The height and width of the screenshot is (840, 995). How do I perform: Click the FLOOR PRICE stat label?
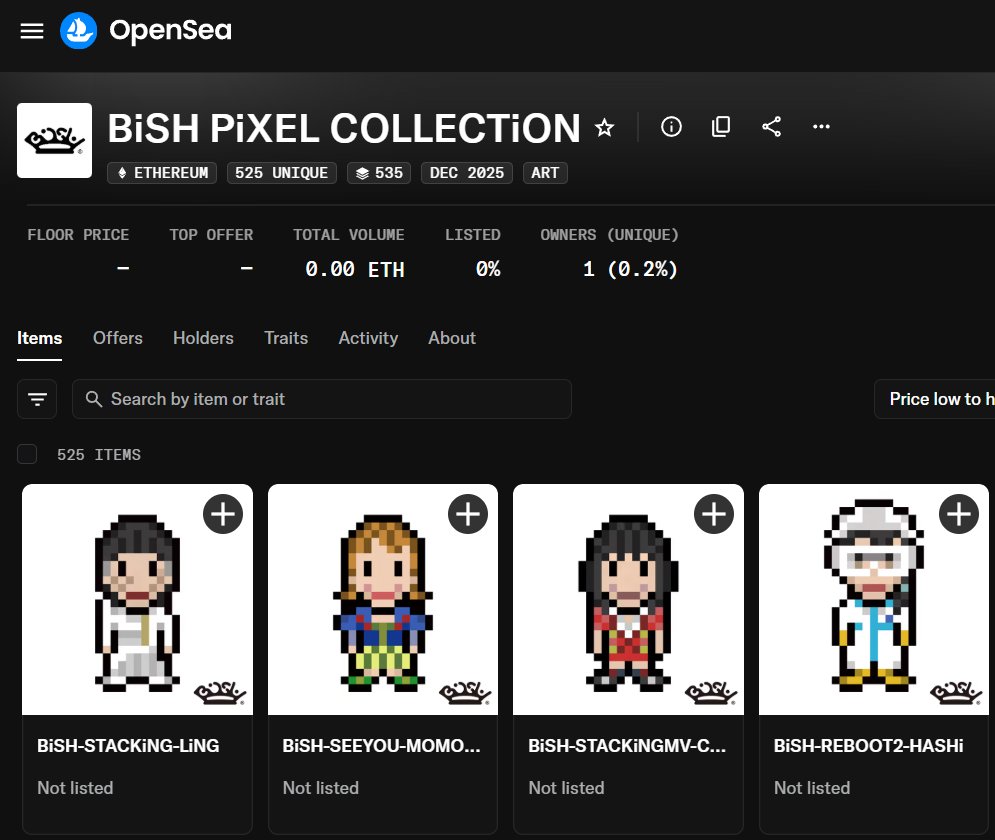click(78, 235)
